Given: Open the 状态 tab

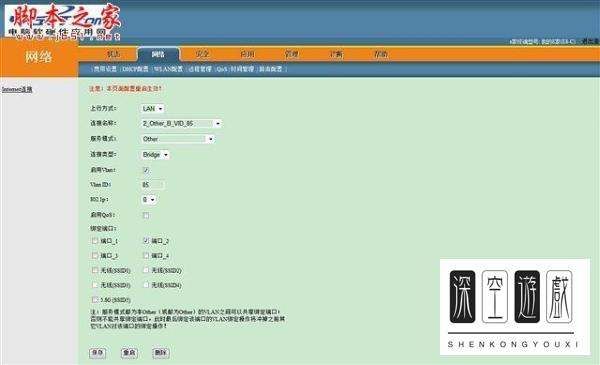Looking at the screenshot, I should coord(114,54).
